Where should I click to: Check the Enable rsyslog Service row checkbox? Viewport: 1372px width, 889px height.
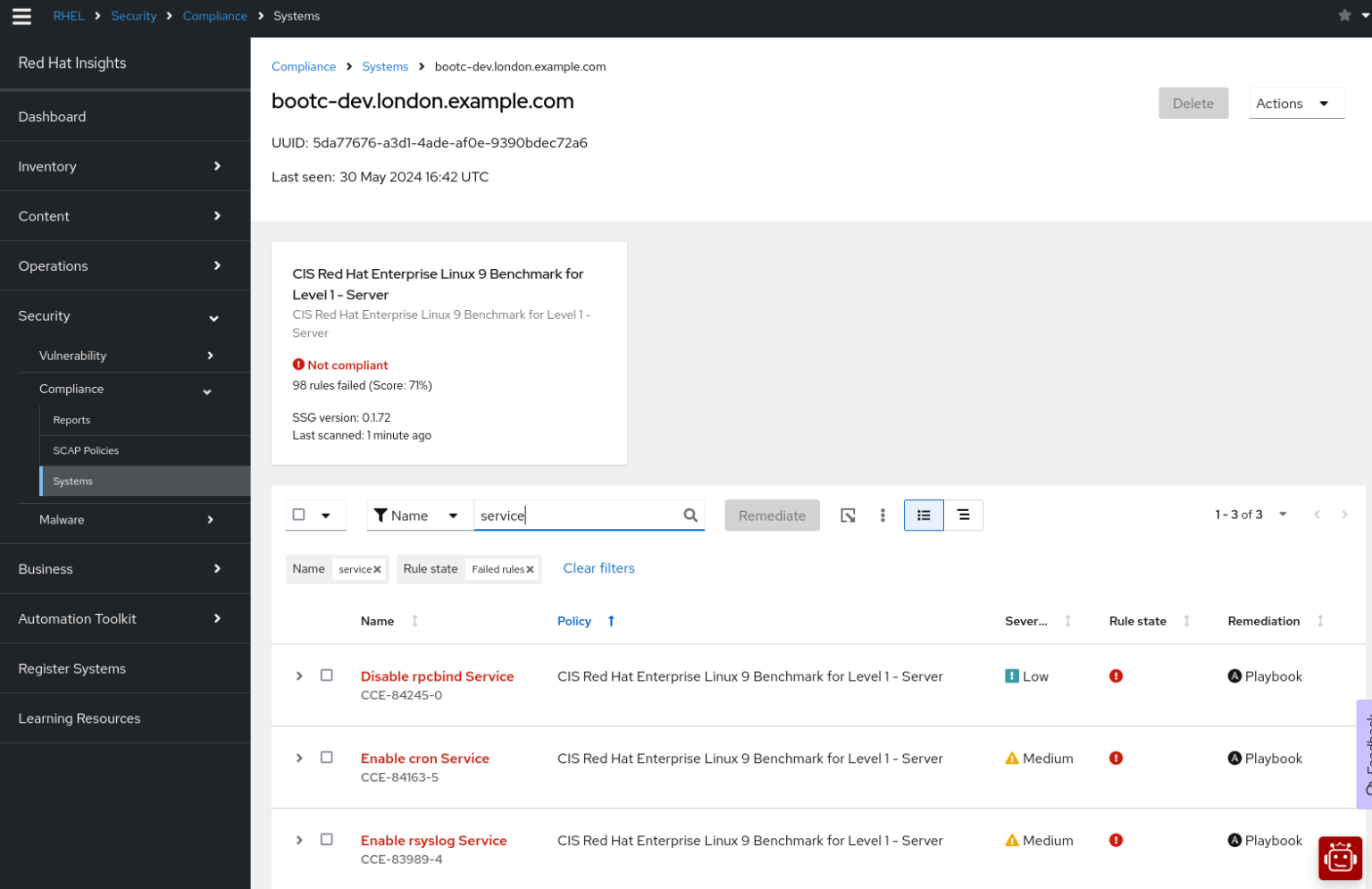coord(327,840)
